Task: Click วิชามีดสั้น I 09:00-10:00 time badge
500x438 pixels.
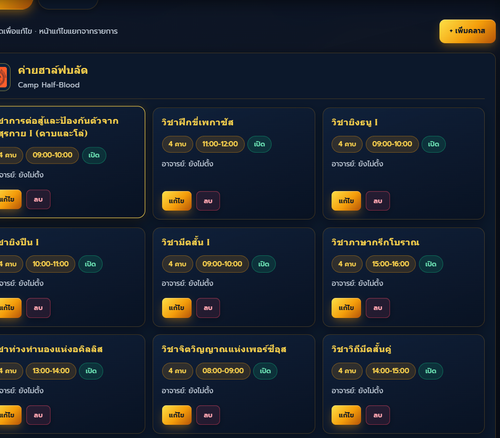Action: click(x=222, y=264)
